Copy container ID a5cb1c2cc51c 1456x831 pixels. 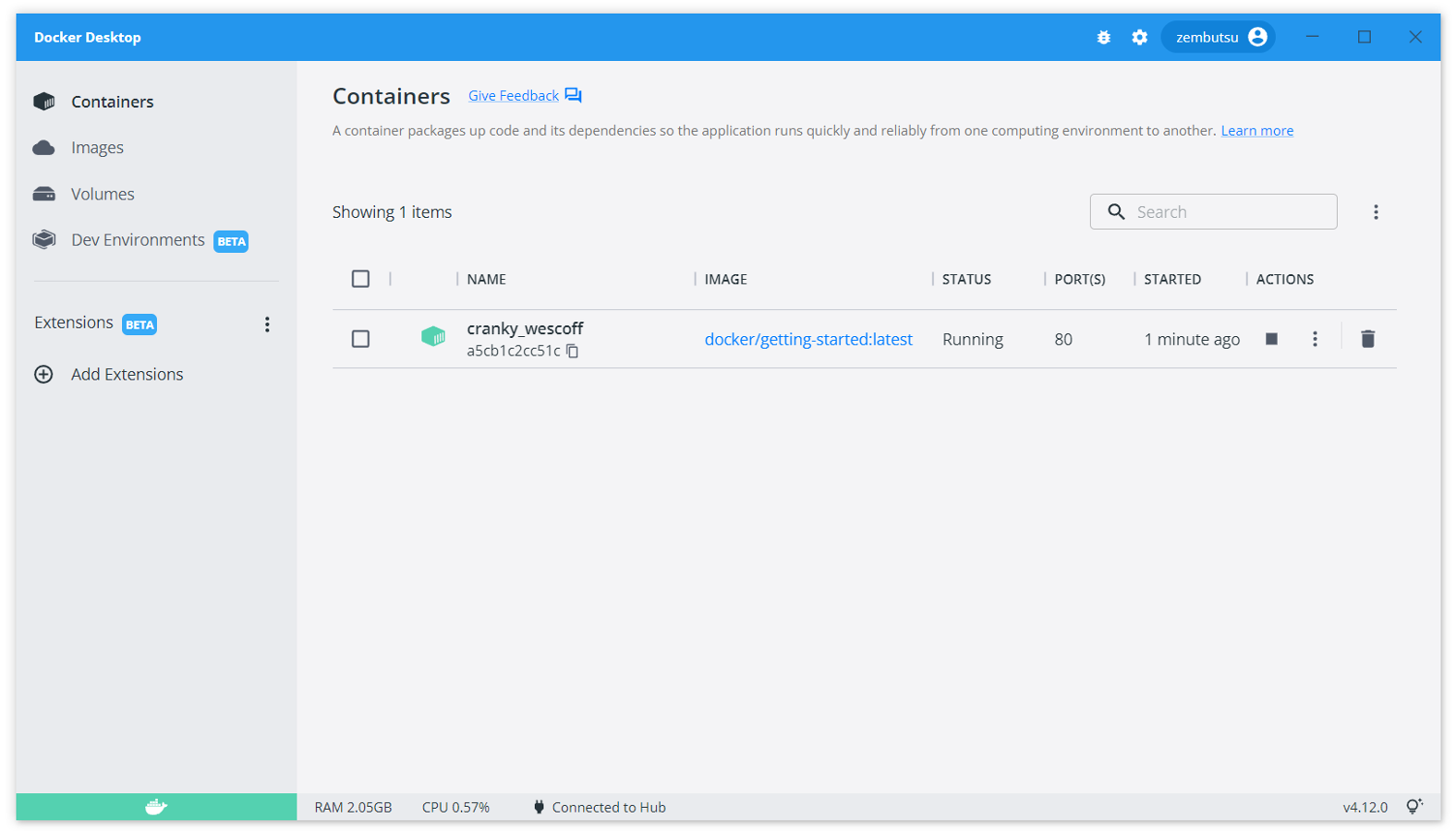pos(573,351)
